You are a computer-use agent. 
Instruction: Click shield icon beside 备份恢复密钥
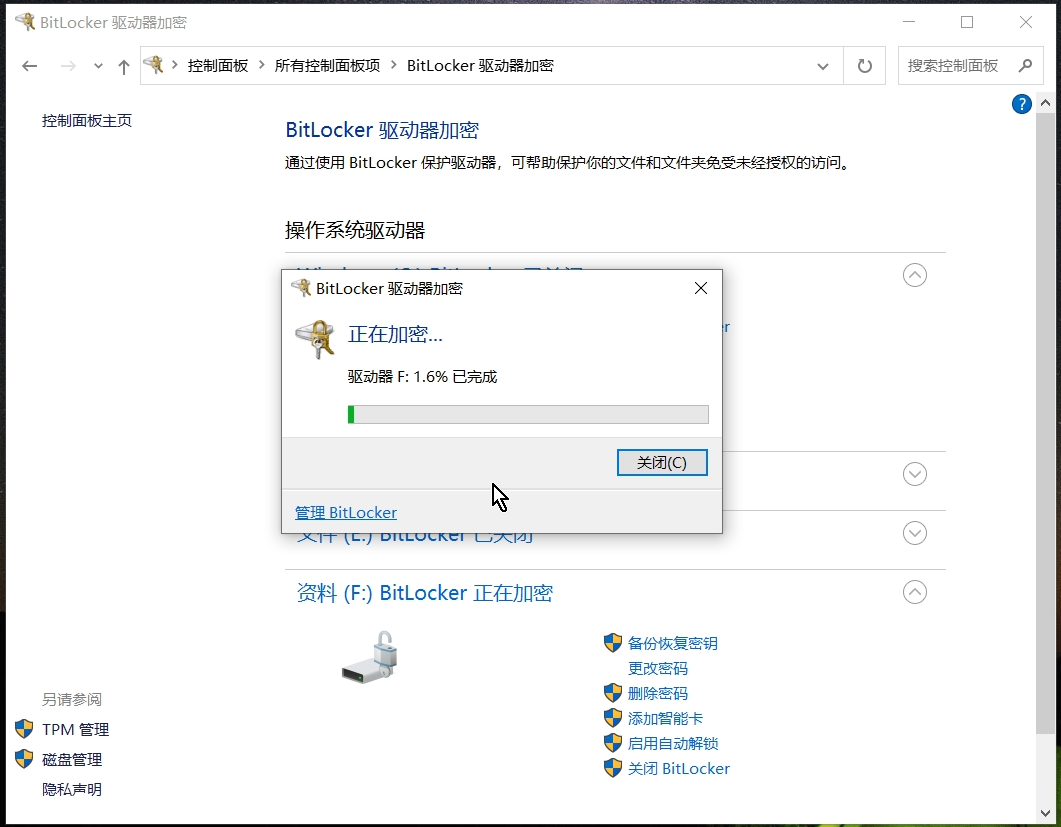coord(612,643)
